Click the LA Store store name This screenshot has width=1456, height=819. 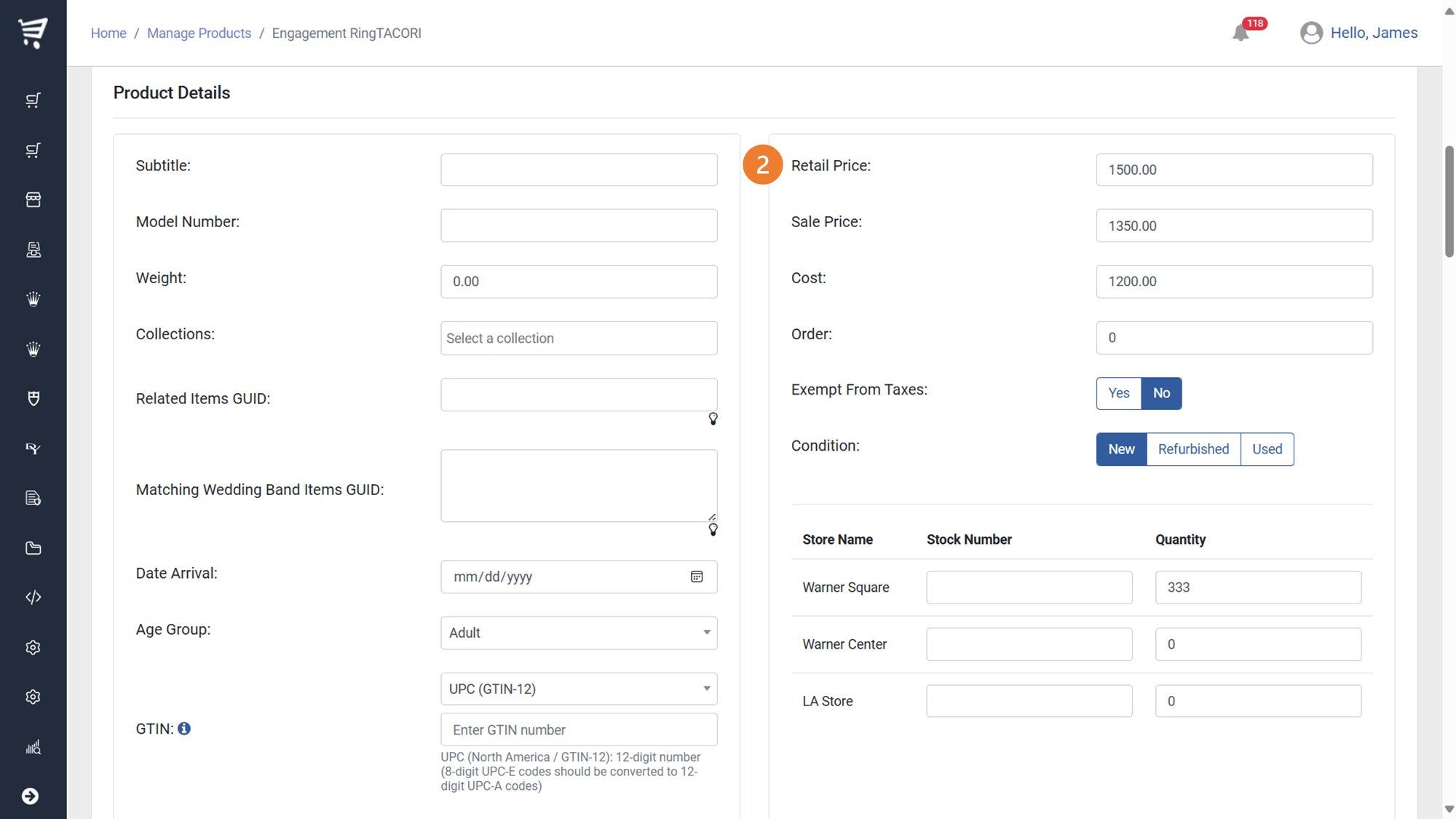(x=828, y=701)
